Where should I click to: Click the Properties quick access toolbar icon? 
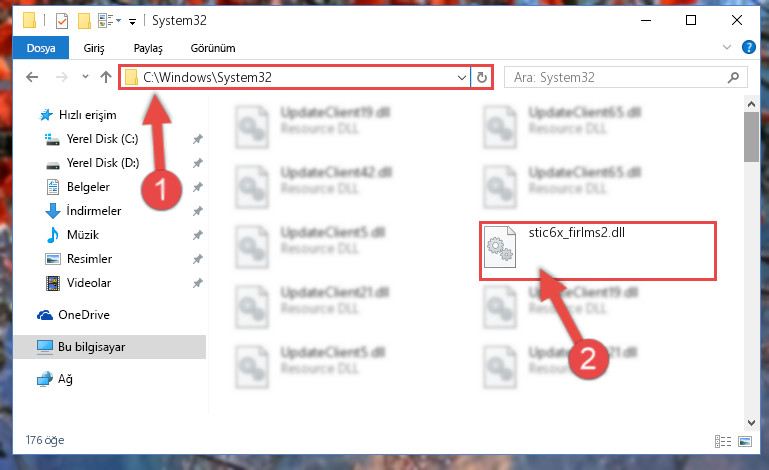[x=62, y=21]
